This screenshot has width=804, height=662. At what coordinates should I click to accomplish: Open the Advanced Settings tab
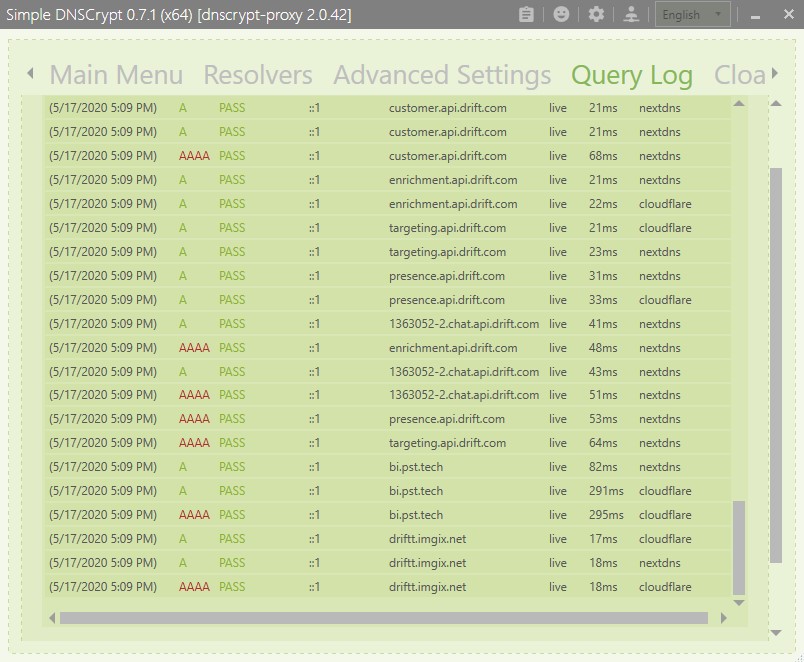[x=442, y=75]
